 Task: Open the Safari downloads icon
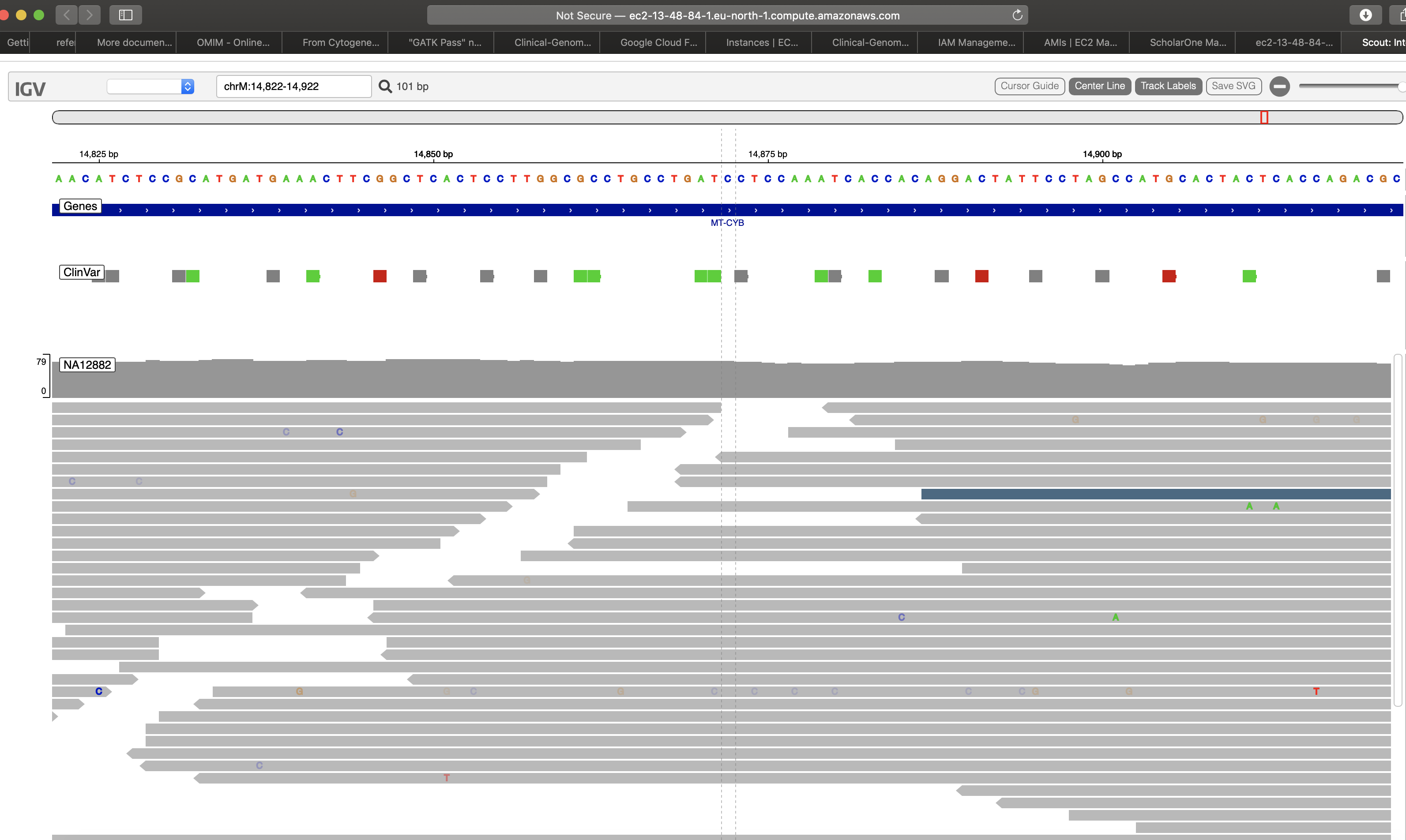pos(1365,15)
